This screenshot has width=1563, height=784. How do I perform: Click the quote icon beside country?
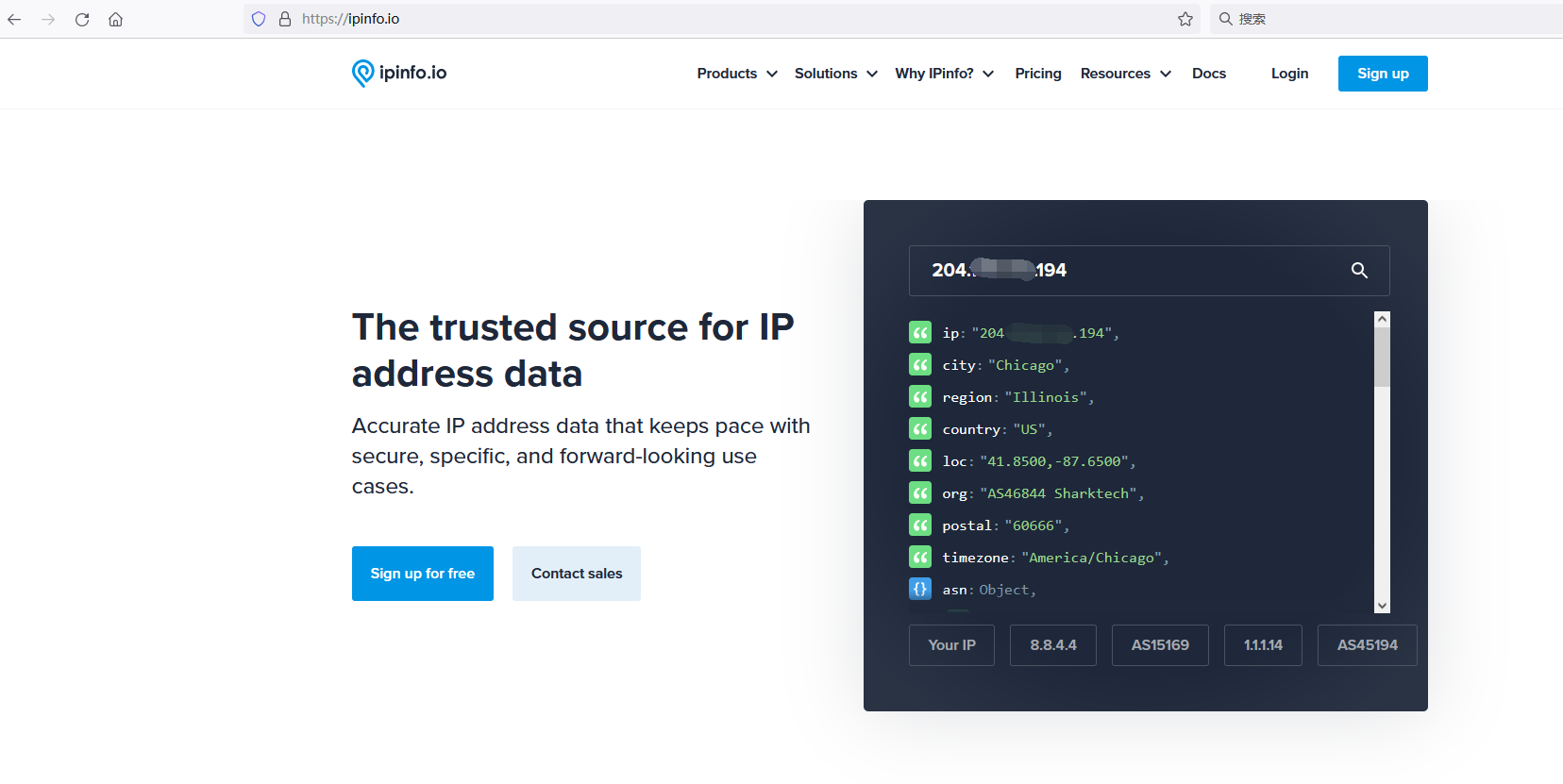click(x=920, y=428)
